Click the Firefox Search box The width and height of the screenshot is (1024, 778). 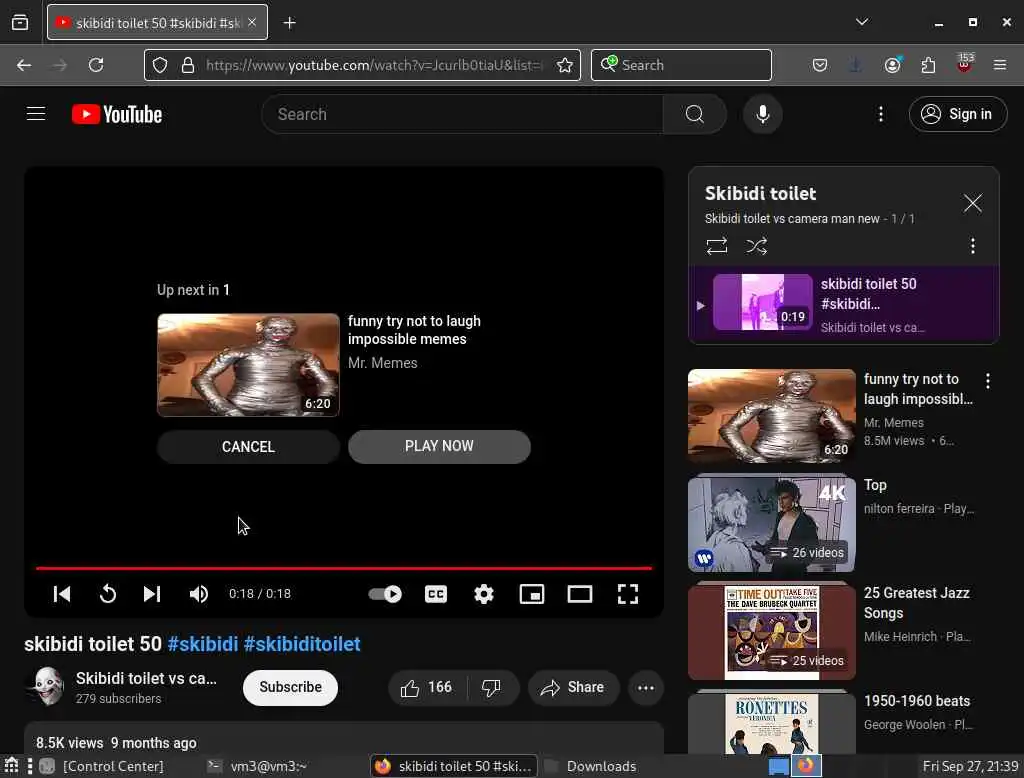681,65
